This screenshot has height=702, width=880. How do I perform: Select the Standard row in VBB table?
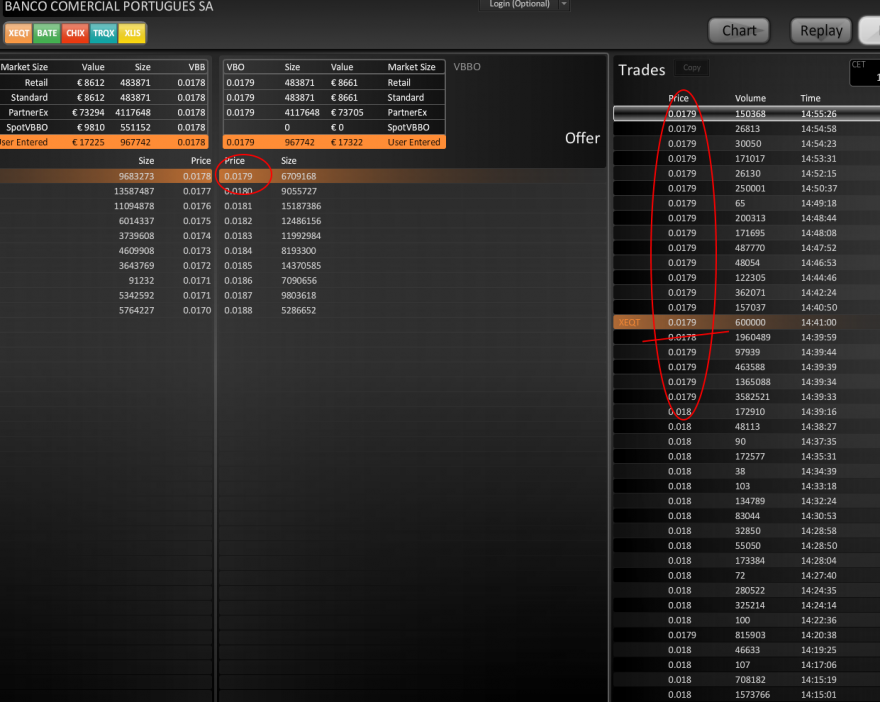tap(104, 98)
